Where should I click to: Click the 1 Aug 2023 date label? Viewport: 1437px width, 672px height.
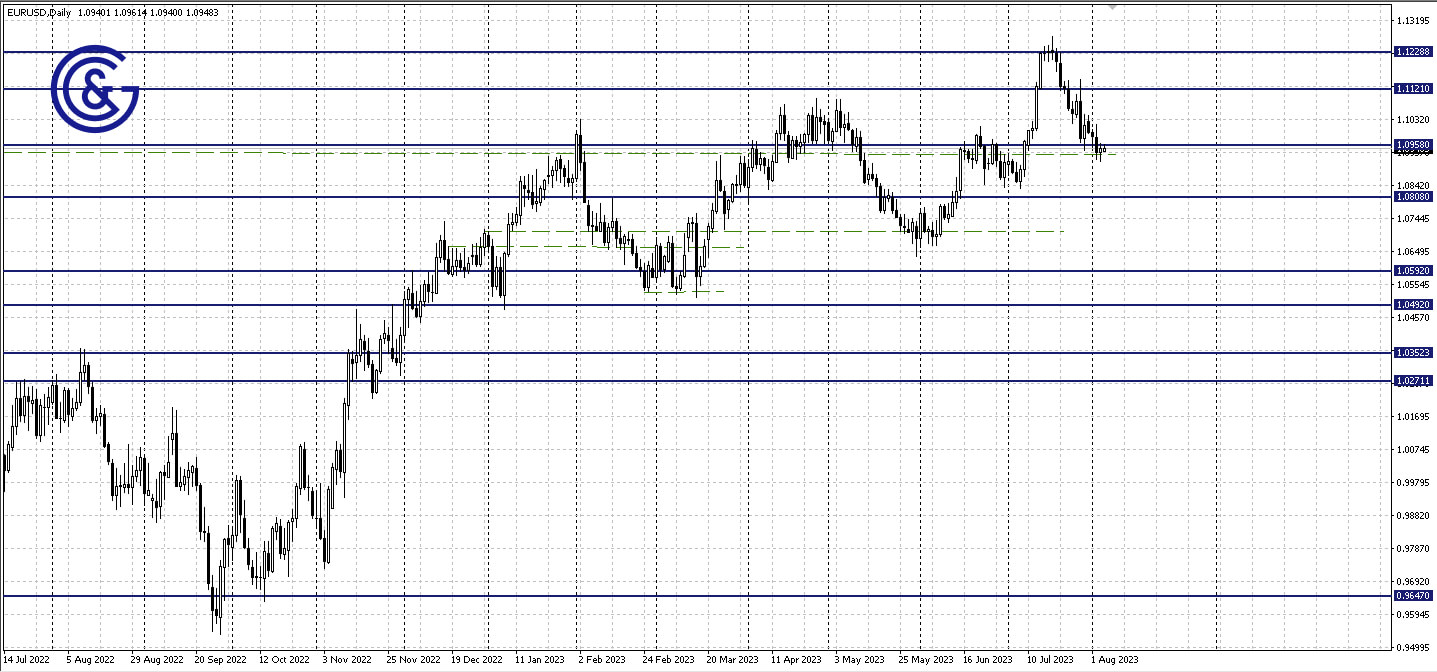click(1113, 660)
